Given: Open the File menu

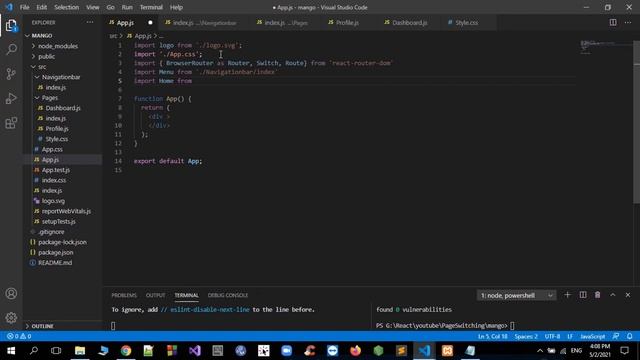Looking at the screenshot, I should [x=24, y=7].
